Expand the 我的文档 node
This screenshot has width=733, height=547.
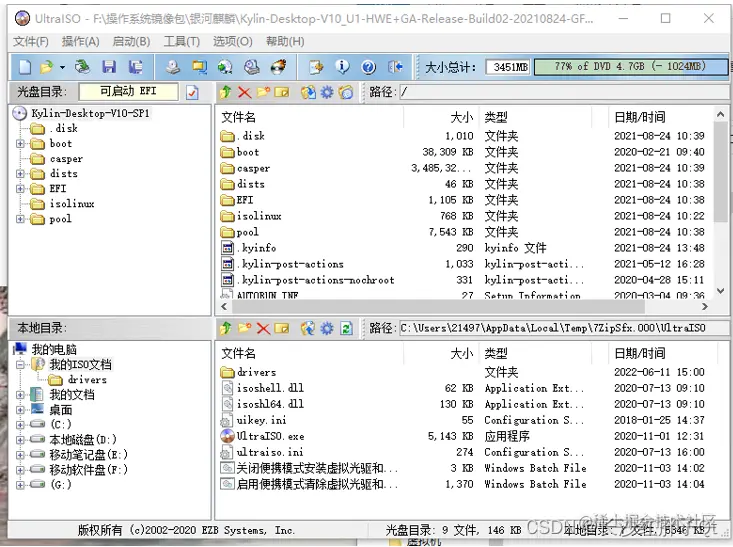point(20,395)
